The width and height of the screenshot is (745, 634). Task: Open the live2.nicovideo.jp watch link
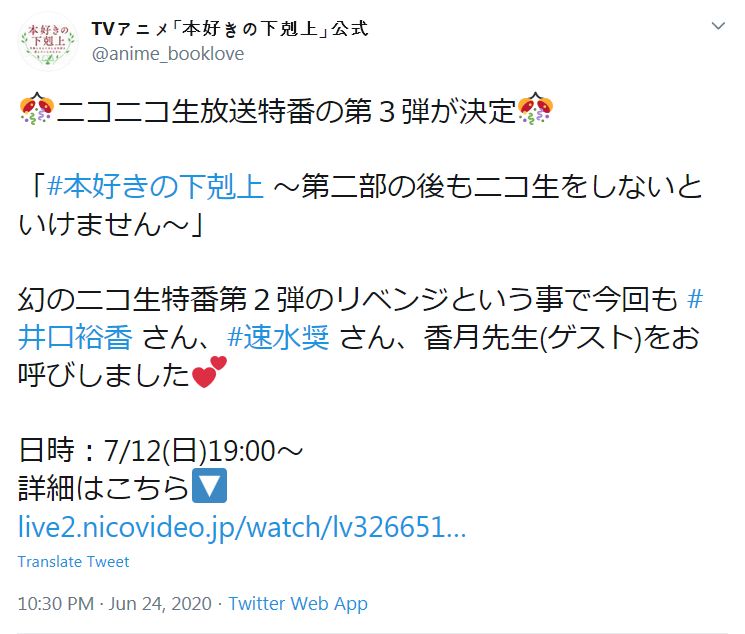click(x=242, y=527)
